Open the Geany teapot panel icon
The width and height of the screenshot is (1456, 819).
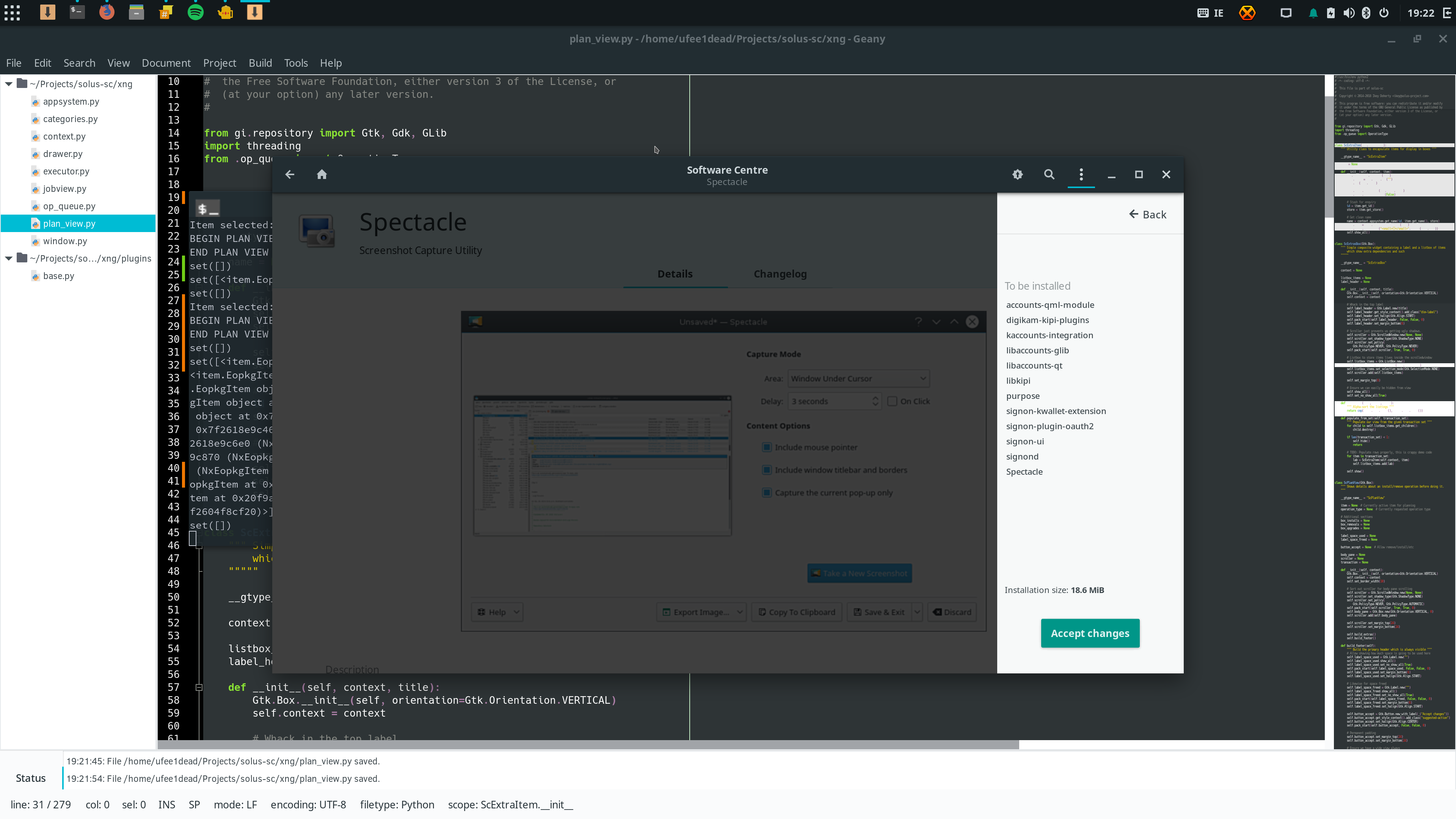pos(225,12)
